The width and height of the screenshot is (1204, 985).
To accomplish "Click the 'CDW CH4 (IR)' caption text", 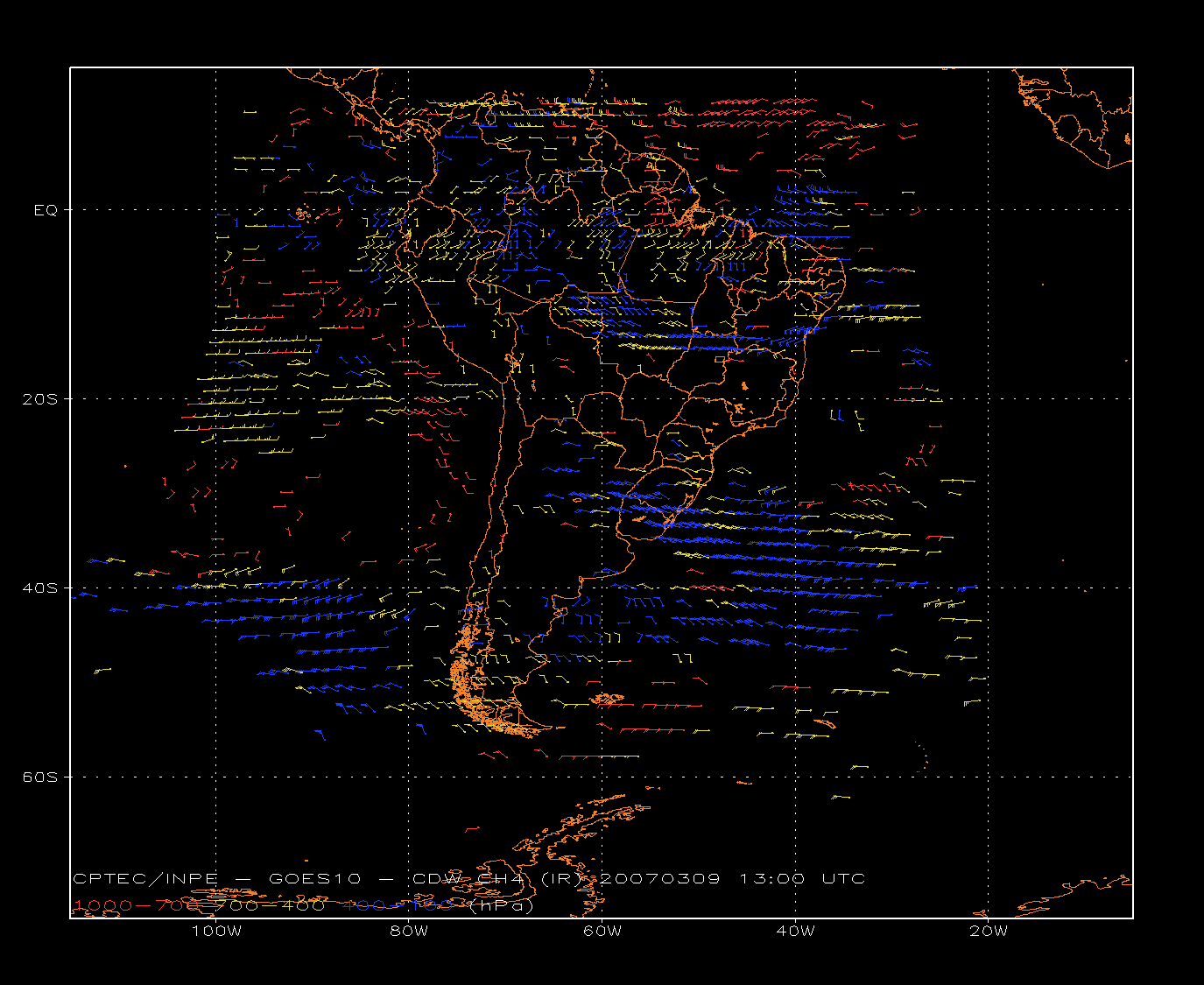I will click(x=496, y=879).
